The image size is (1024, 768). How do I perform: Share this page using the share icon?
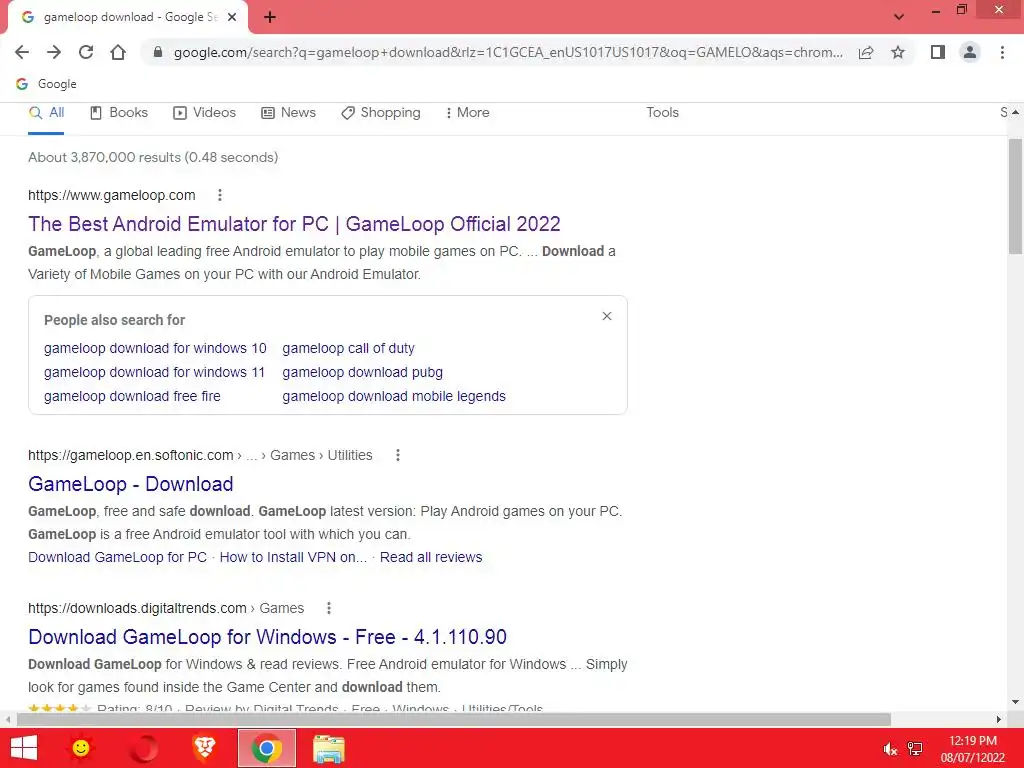coord(866,52)
